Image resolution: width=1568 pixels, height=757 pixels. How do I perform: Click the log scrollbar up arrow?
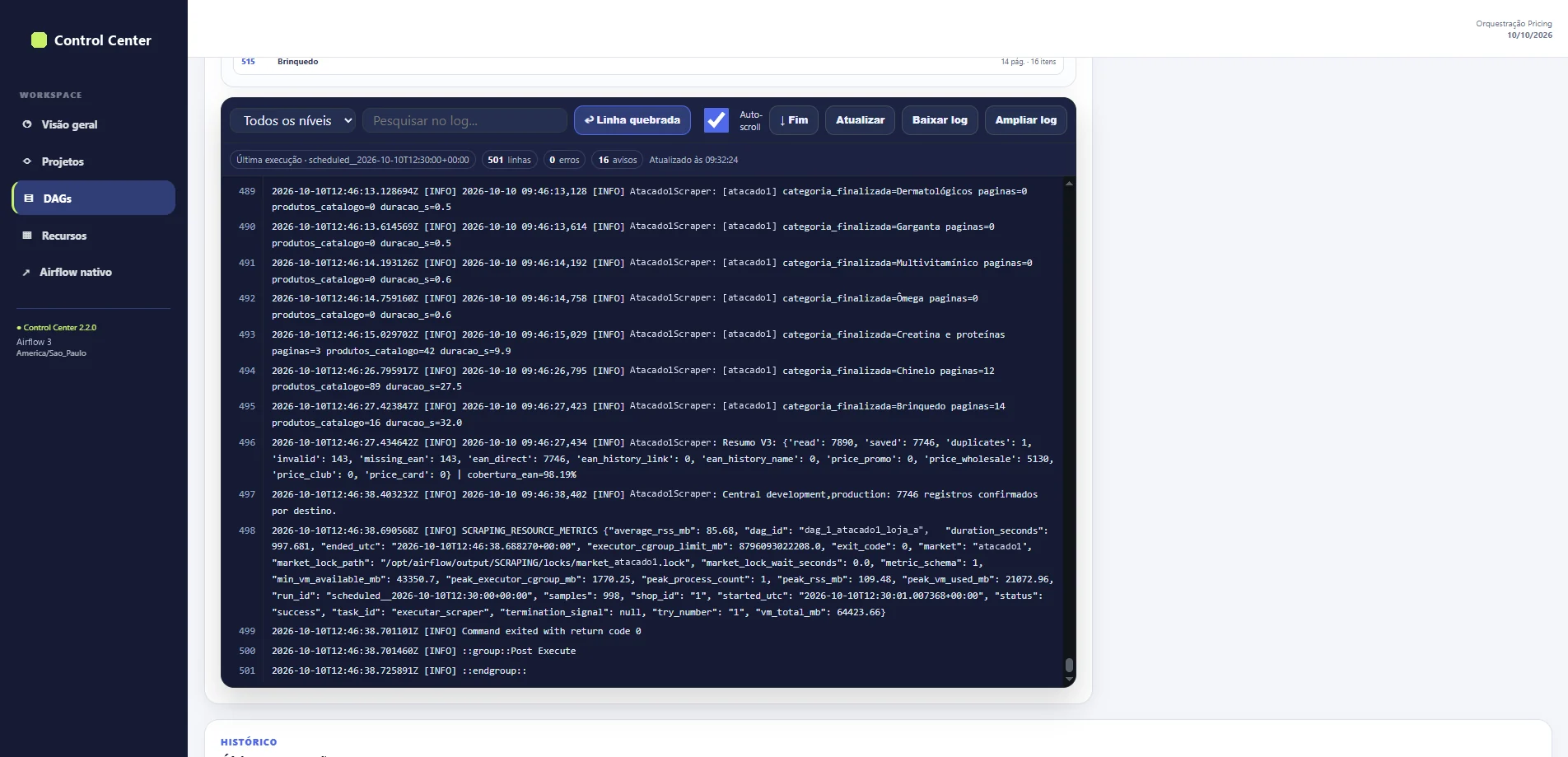(1069, 184)
